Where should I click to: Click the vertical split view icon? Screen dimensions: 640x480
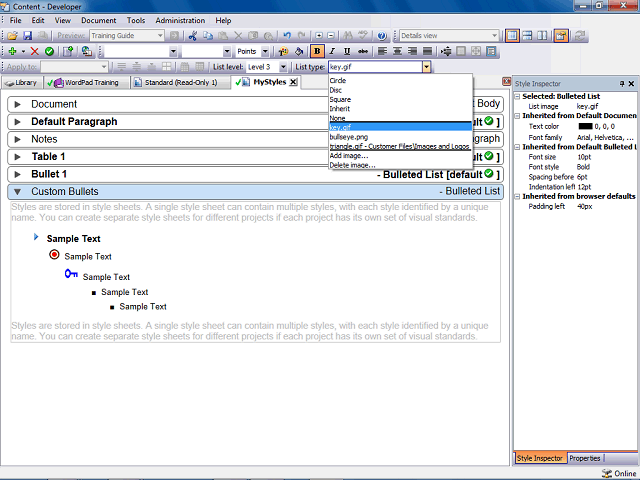[542, 36]
